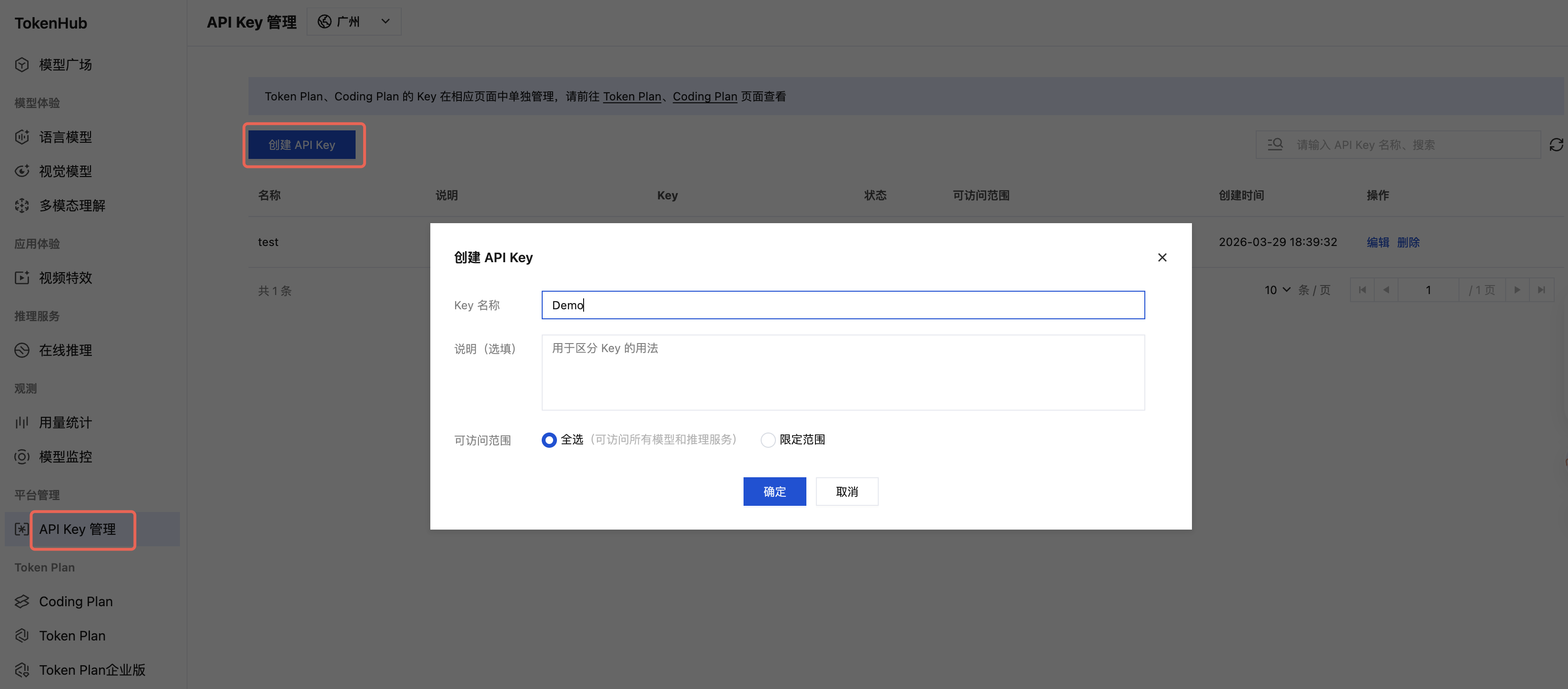
Task: Click the 创建 API Key button
Action: [x=302, y=145]
